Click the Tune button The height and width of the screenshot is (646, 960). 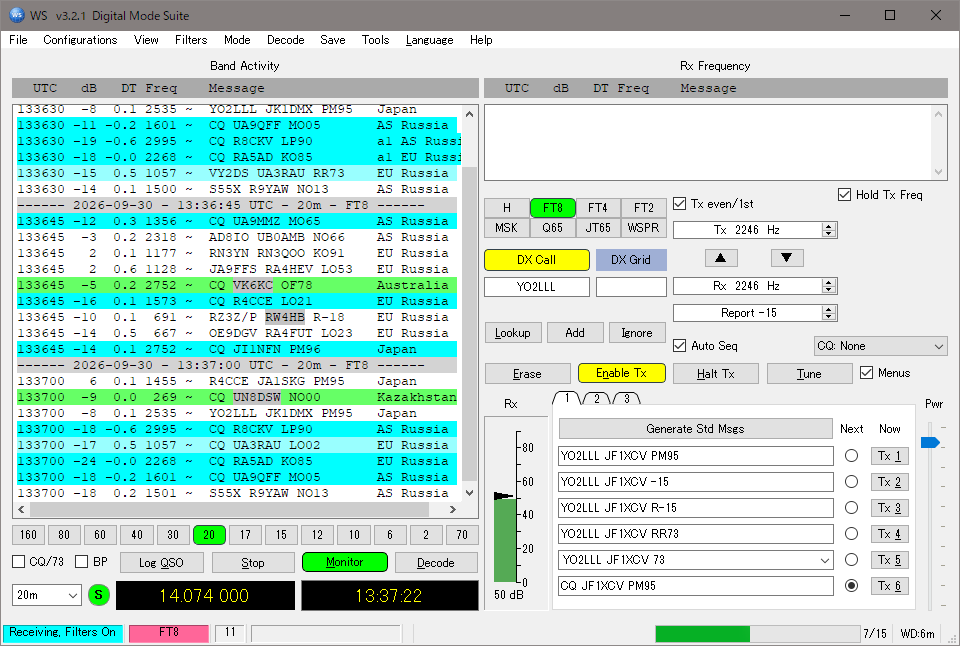point(809,374)
